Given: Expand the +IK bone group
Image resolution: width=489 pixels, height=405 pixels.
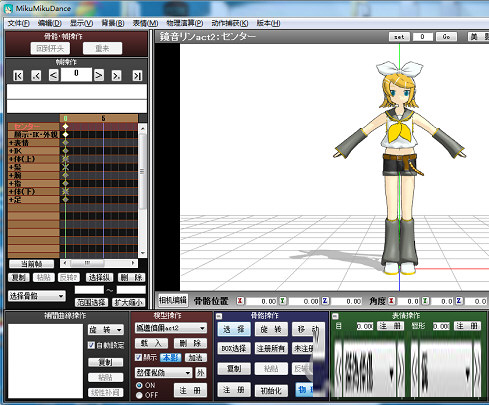Looking at the screenshot, I should tap(11, 151).
